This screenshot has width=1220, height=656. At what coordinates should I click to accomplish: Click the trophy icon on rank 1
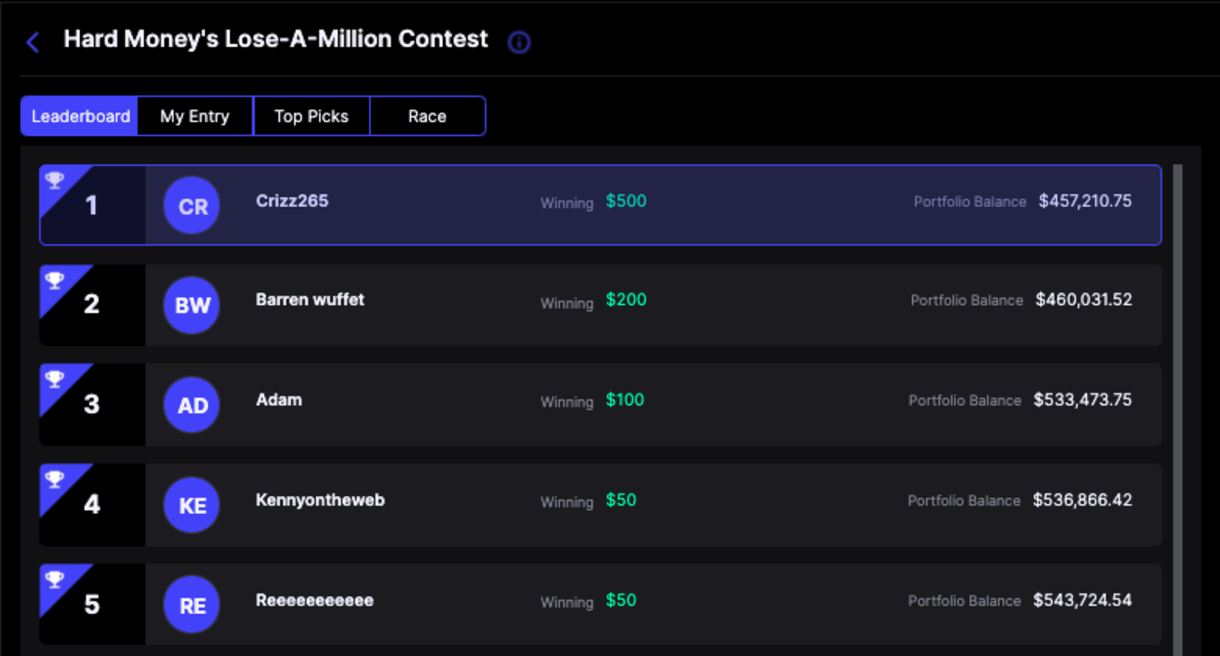[55, 180]
